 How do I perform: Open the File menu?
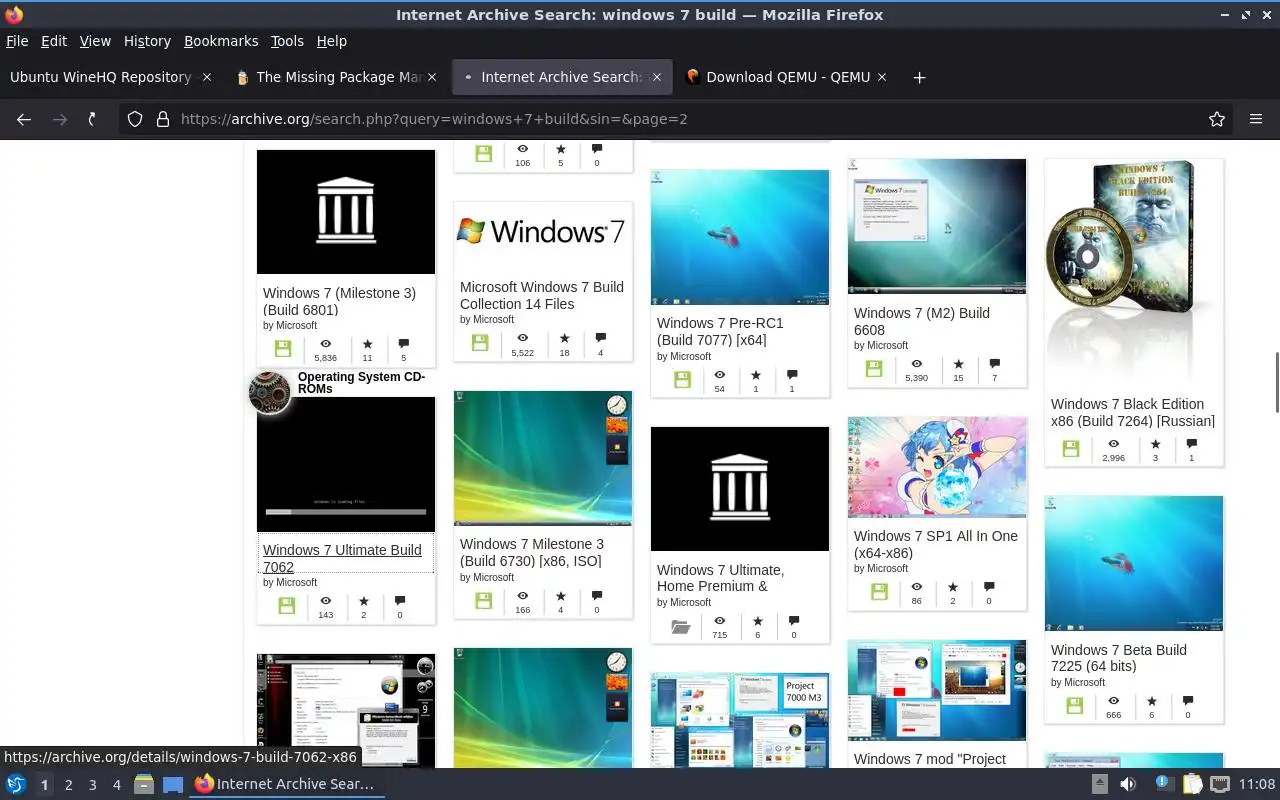(x=17, y=41)
